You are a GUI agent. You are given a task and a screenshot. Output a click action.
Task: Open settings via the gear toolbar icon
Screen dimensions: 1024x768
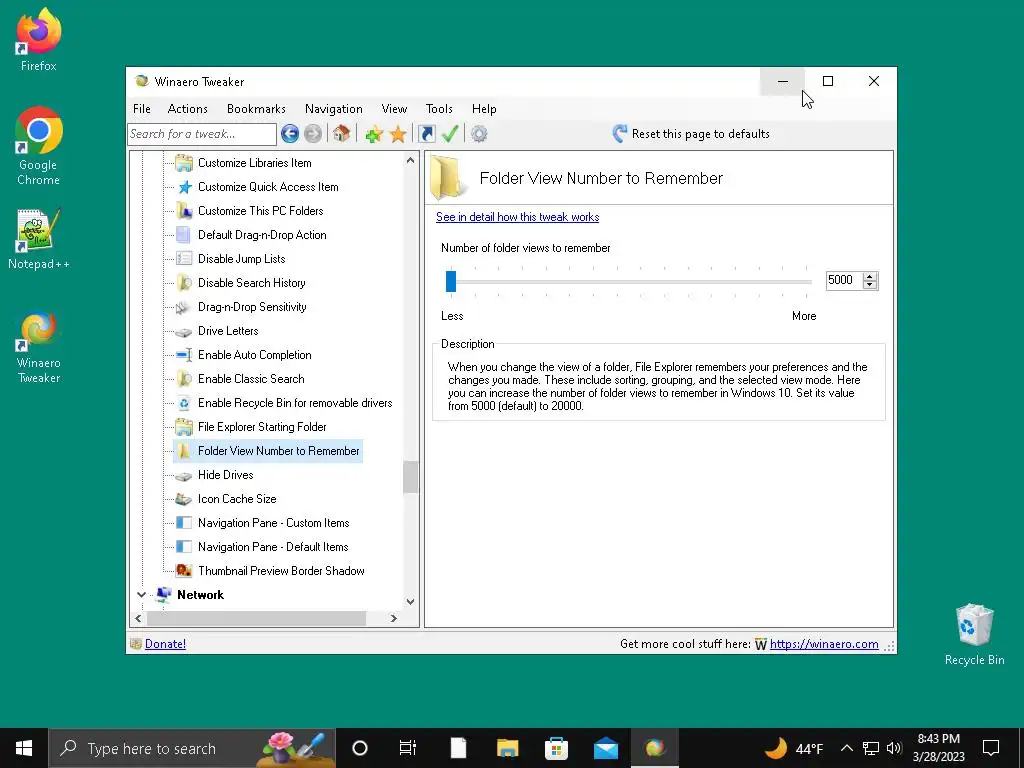[x=479, y=134]
